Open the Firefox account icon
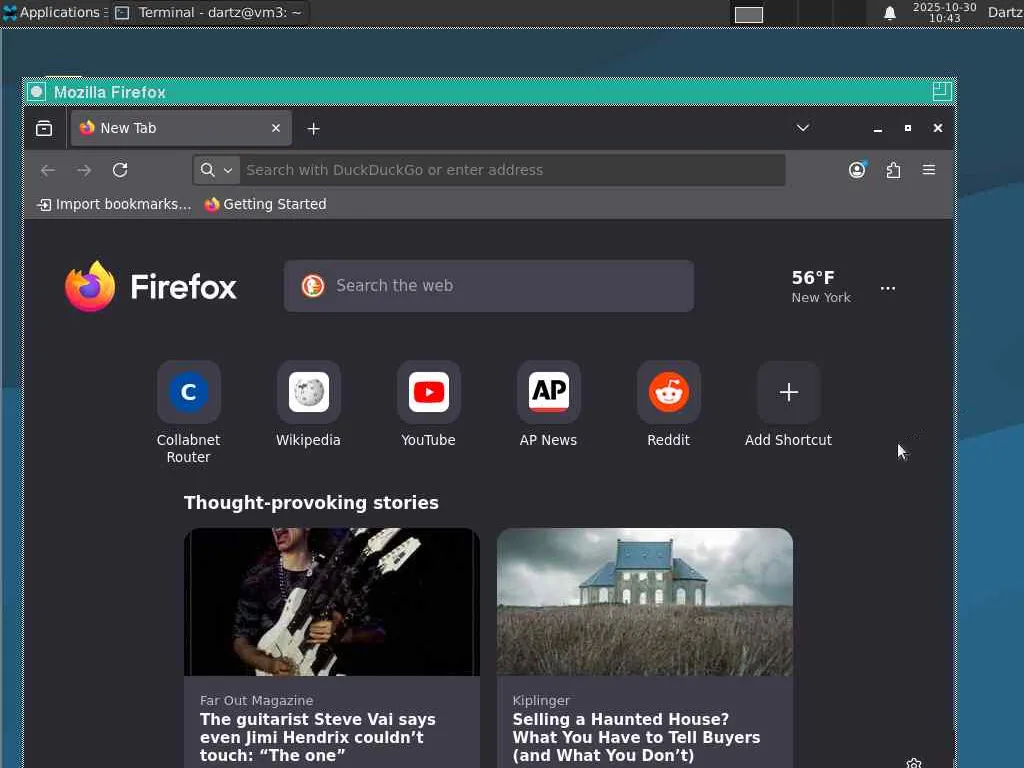This screenshot has width=1024, height=768. pos(857,170)
